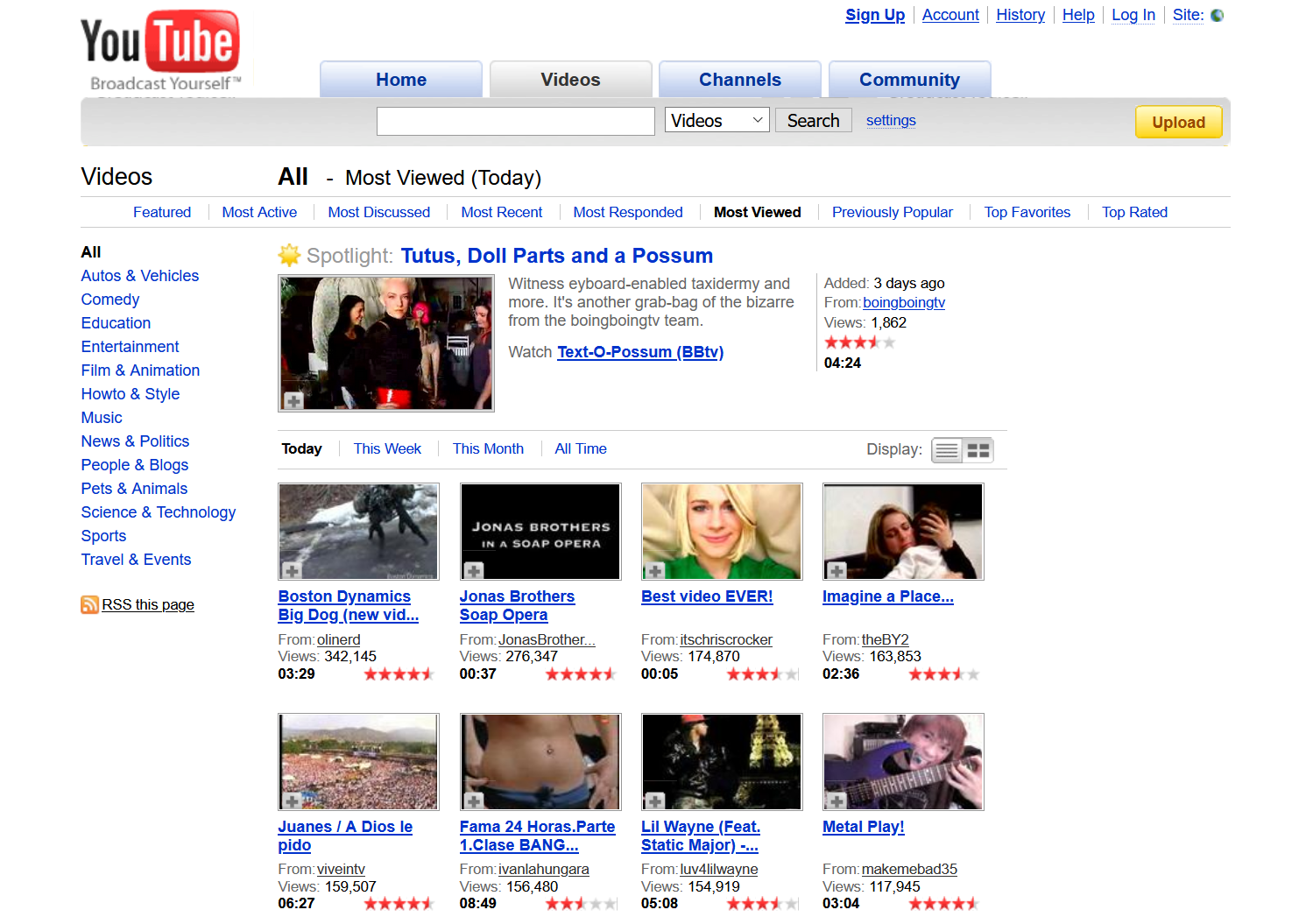Select the Today time filter

pyautogui.click(x=302, y=448)
